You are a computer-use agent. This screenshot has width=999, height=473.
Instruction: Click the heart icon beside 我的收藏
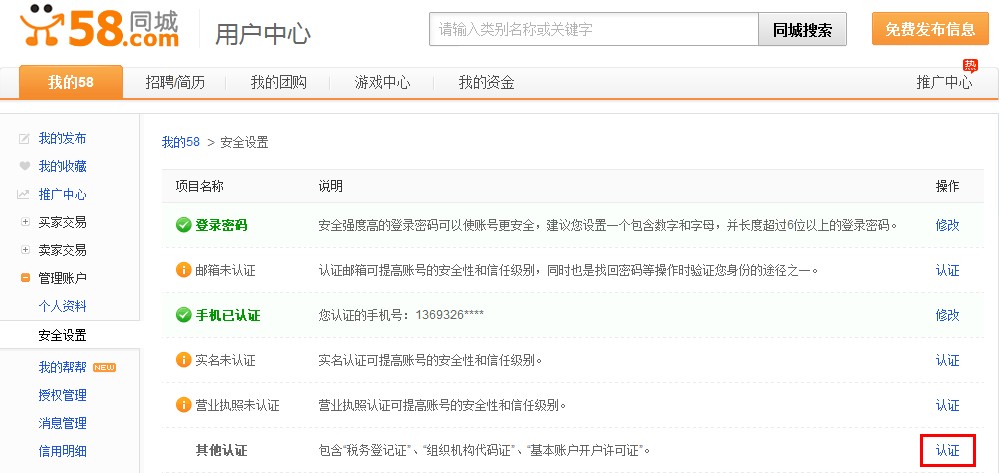pos(24,167)
